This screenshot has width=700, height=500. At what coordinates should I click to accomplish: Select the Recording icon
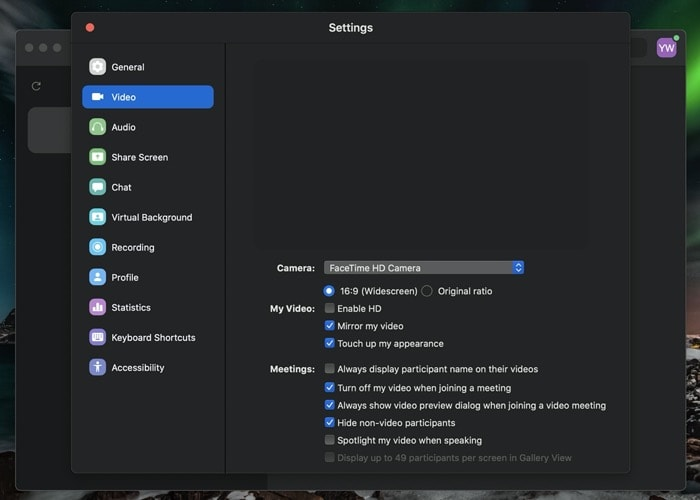click(x=97, y=247)
